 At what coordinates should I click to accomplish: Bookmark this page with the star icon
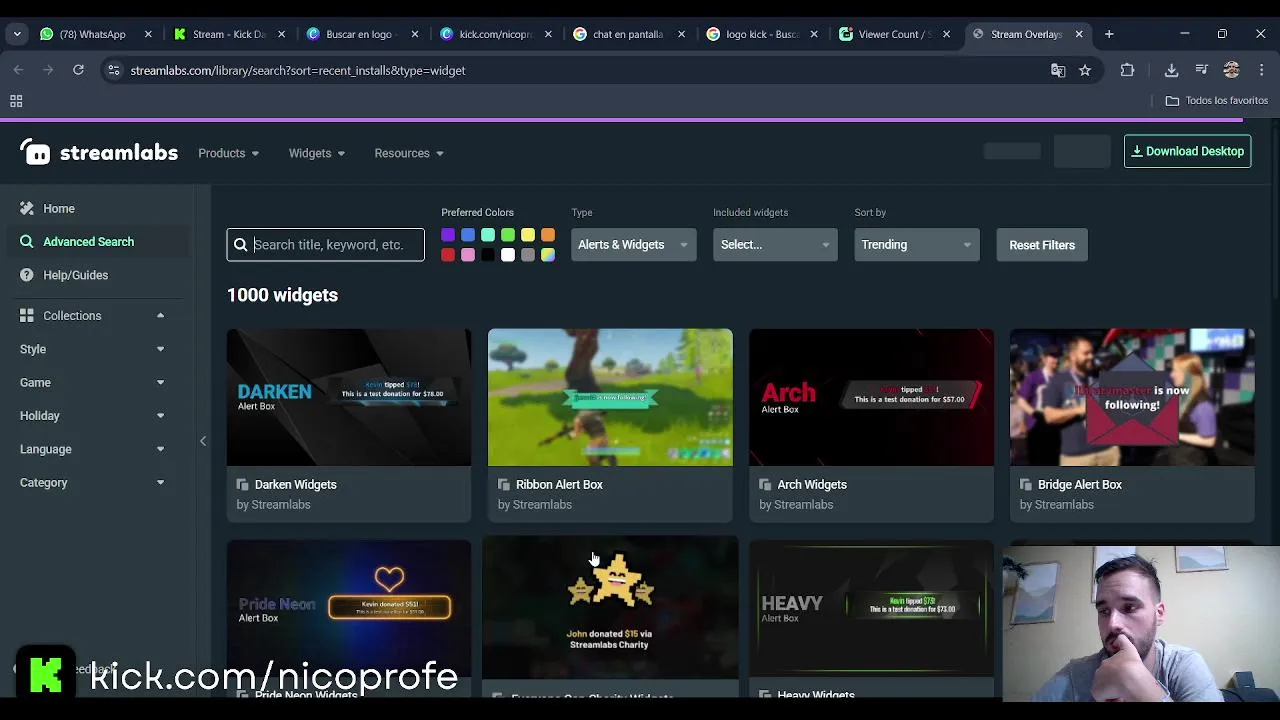point(1085,70)
